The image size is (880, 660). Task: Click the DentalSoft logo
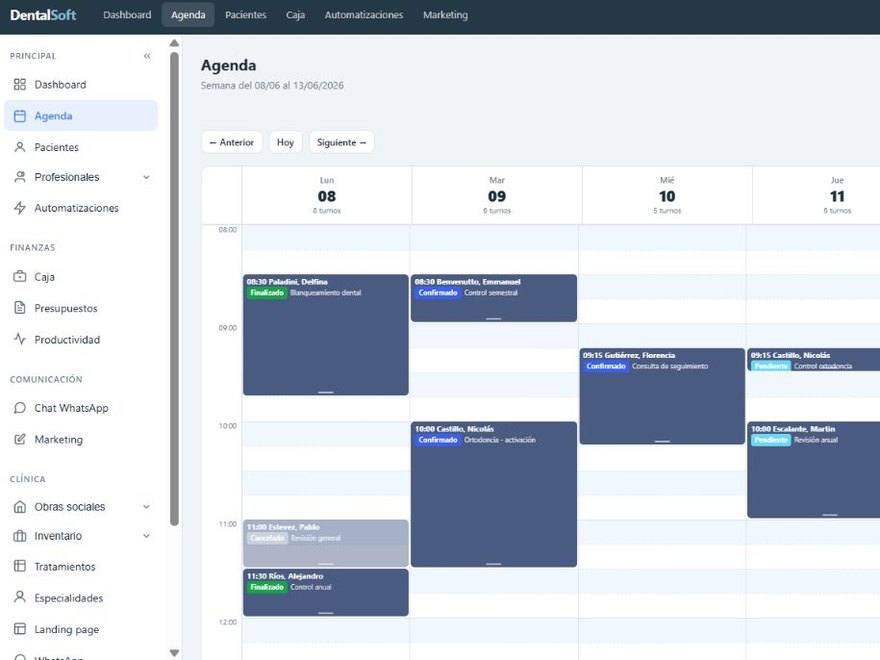43,15
